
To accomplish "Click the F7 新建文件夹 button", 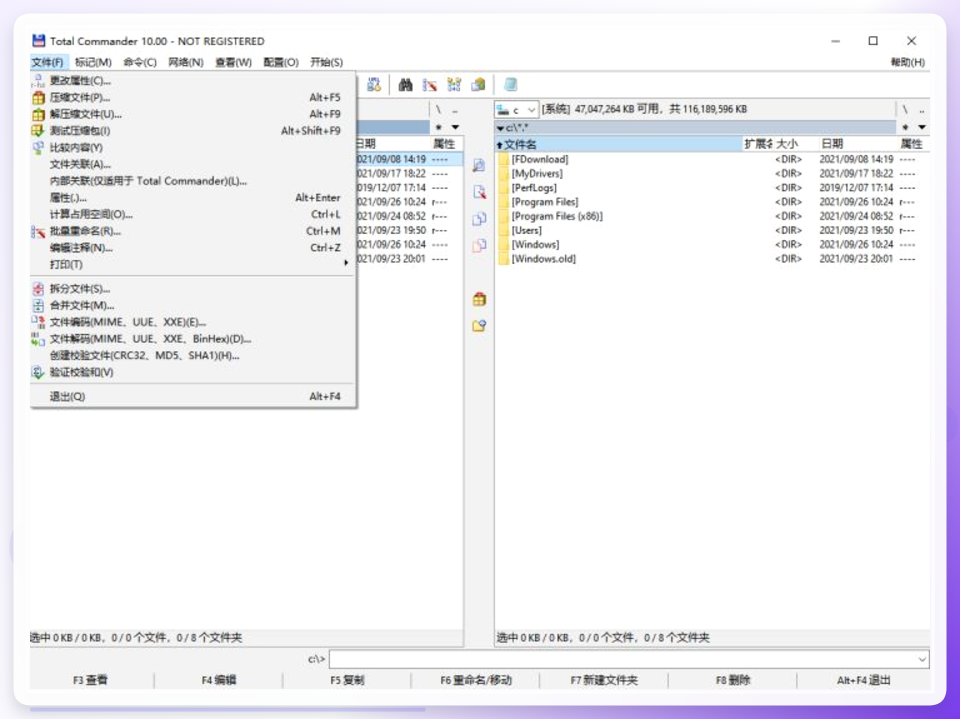I will 604,680.
